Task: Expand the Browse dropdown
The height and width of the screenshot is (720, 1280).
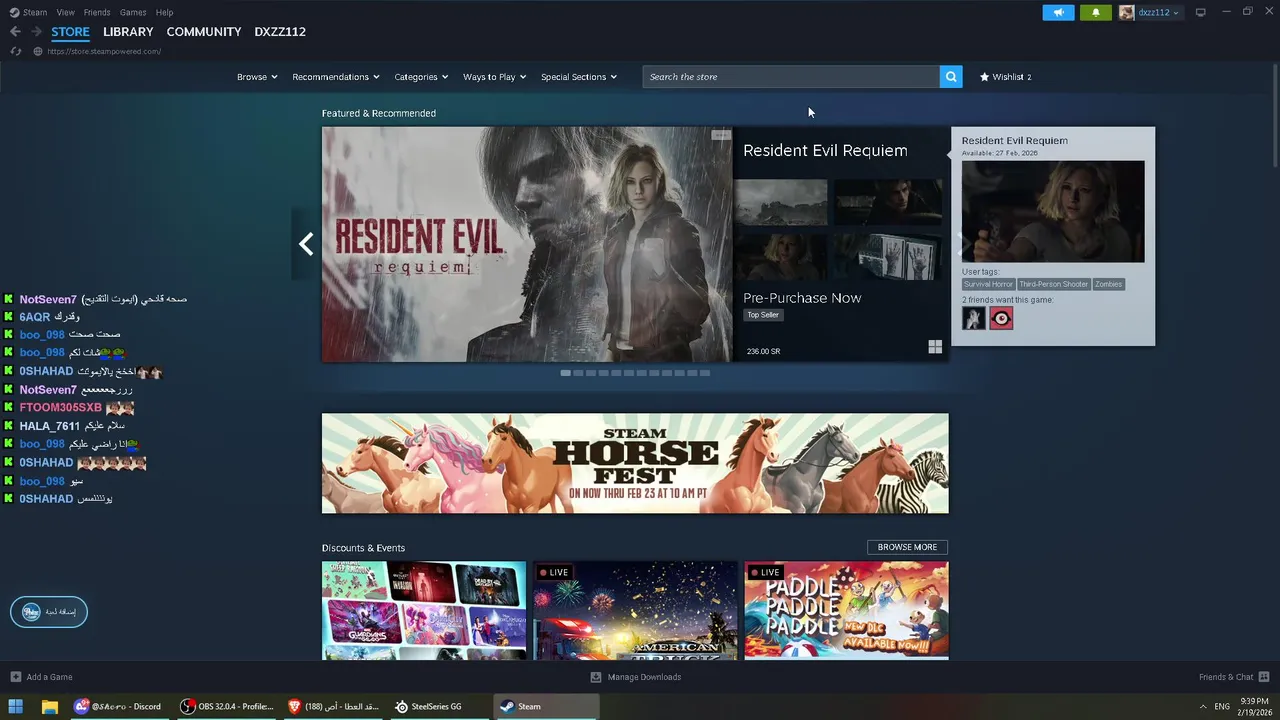Action: coord(257,77)
